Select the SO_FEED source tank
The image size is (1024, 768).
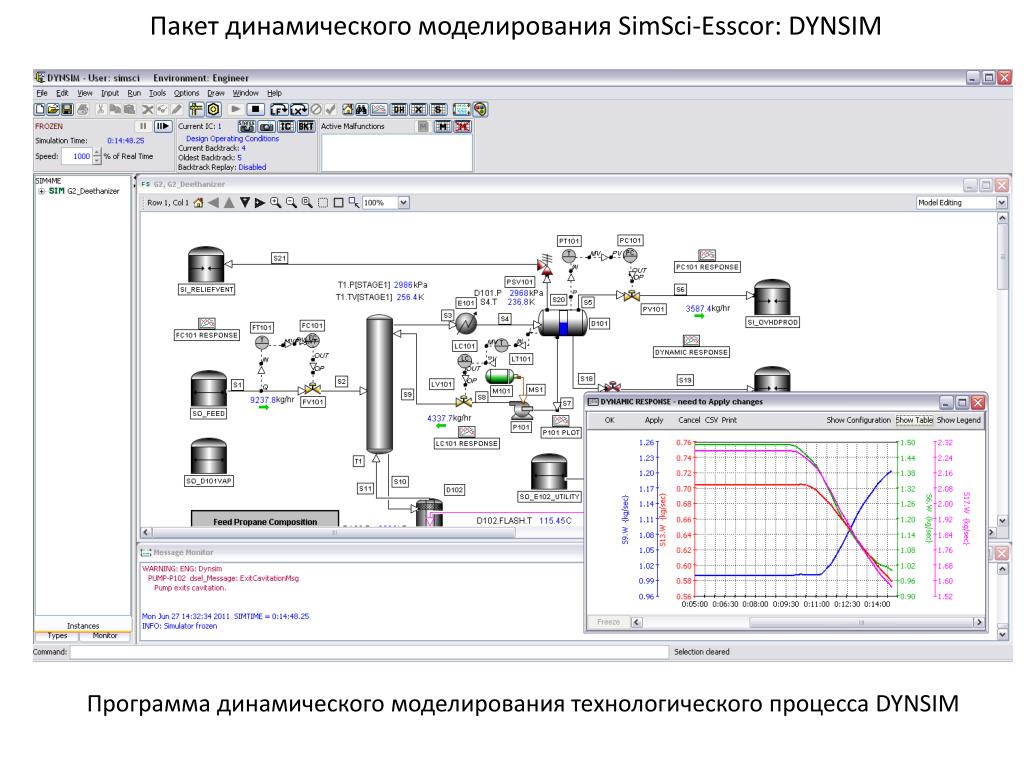[x=208, y=389]
